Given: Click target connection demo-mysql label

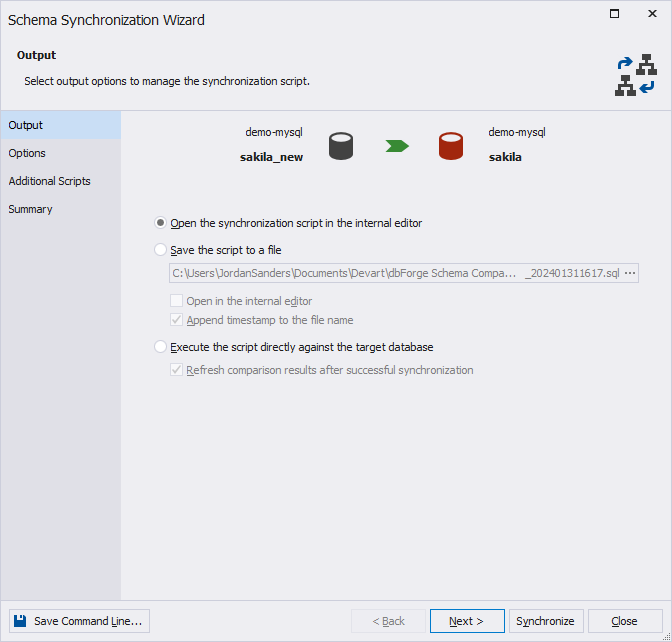Looking at the screenshot, I should click(517, 132).
